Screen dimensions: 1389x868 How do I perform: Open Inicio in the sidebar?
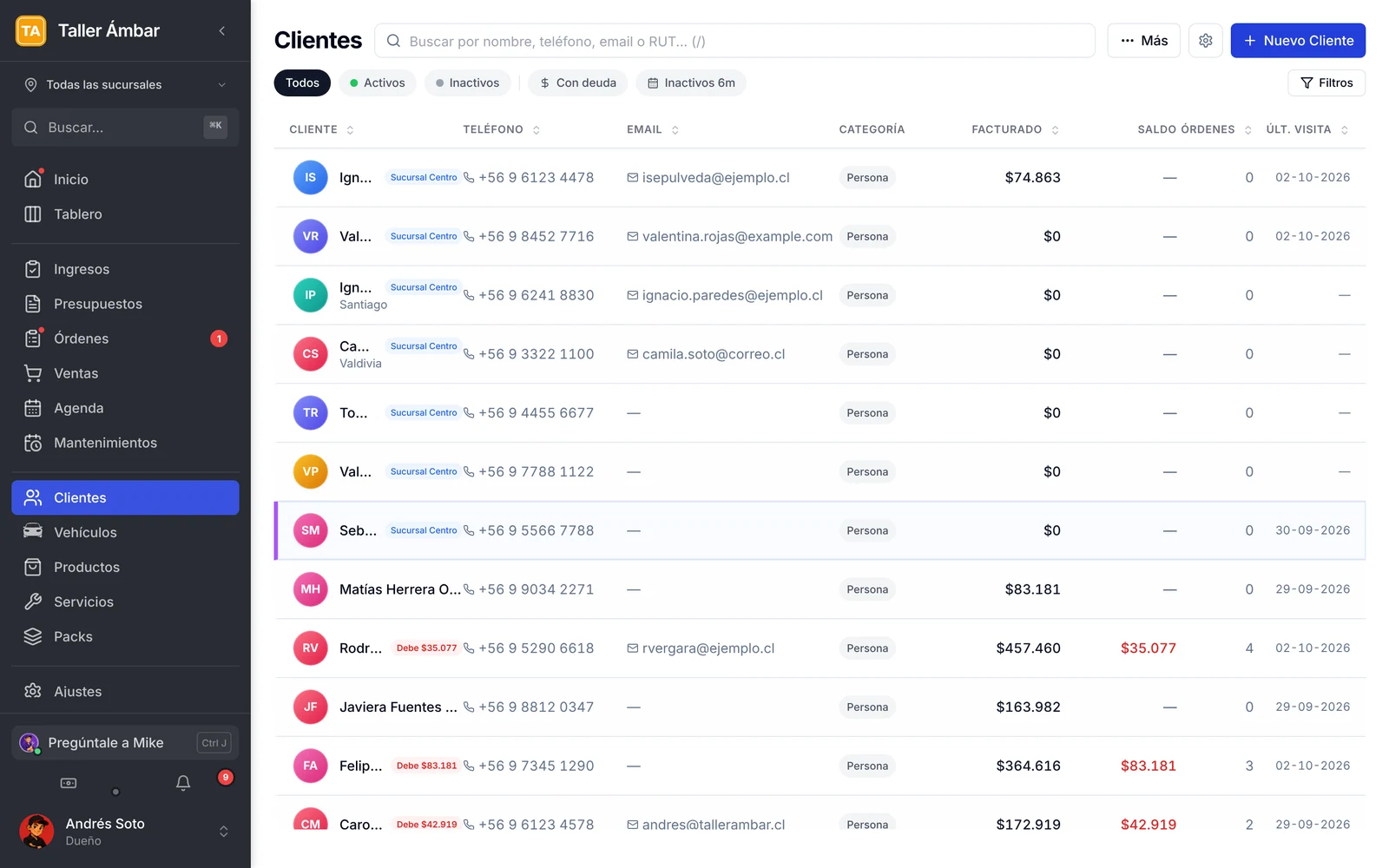[125, 179]
